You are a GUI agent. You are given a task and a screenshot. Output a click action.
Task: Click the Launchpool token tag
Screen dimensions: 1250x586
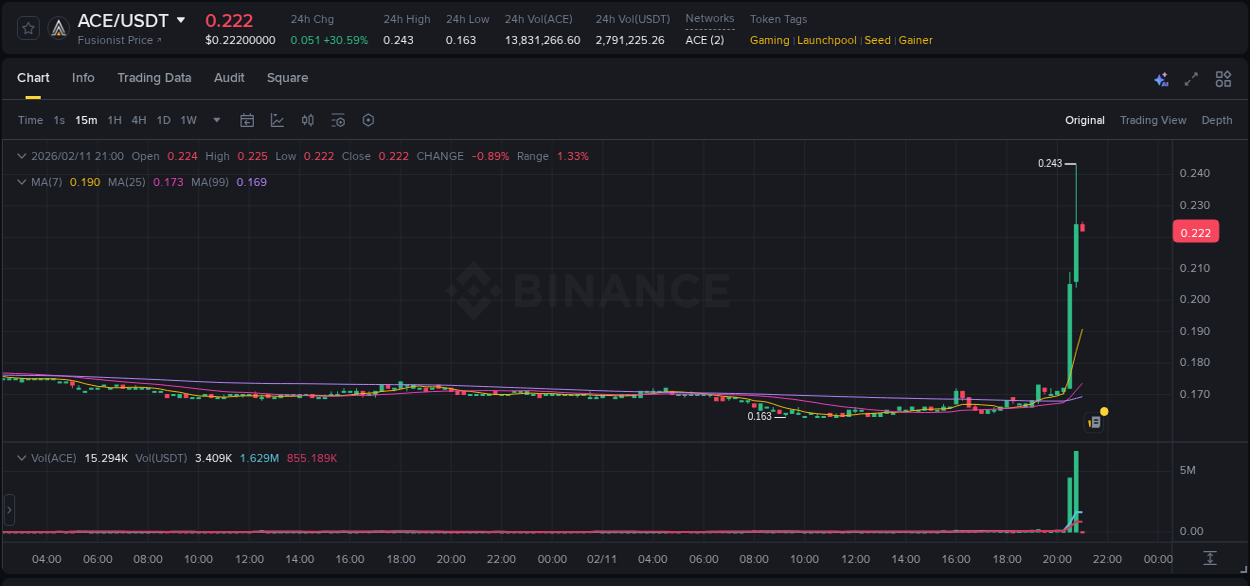coord(826,40)
